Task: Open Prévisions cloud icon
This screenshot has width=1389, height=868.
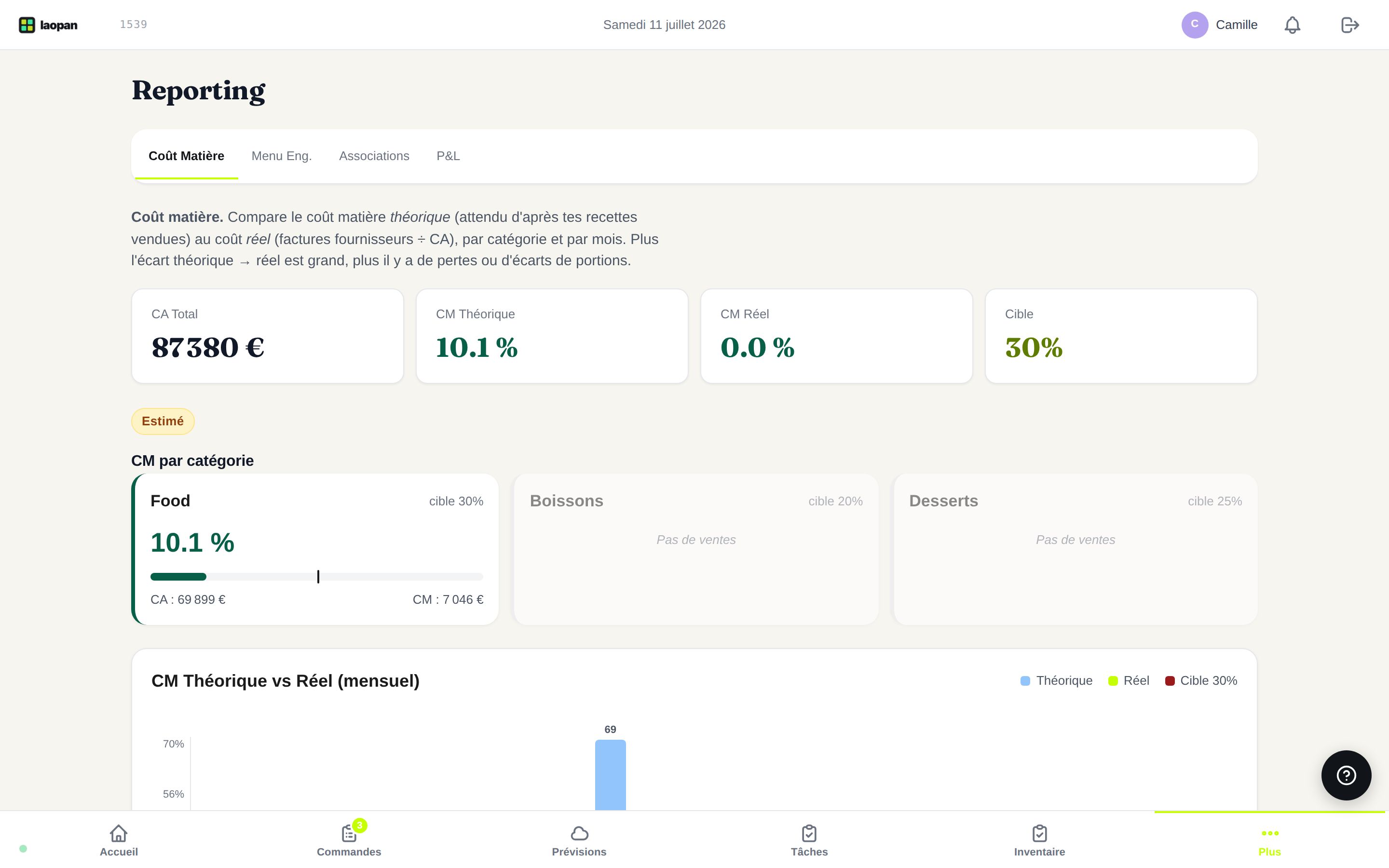Action: pyautogui.click(x=579, y=841)
